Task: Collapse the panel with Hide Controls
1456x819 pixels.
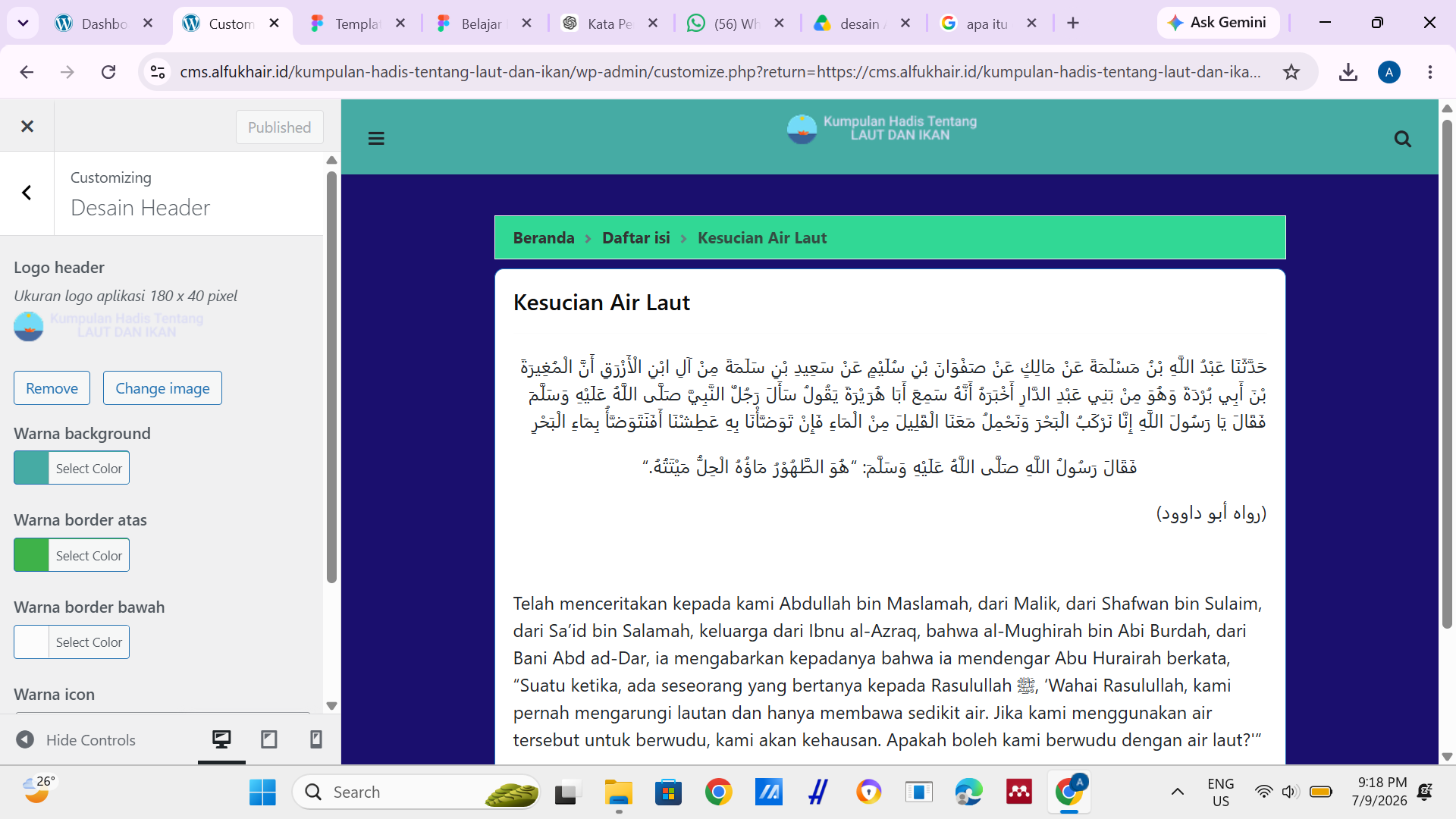Action: pos(76,740)
